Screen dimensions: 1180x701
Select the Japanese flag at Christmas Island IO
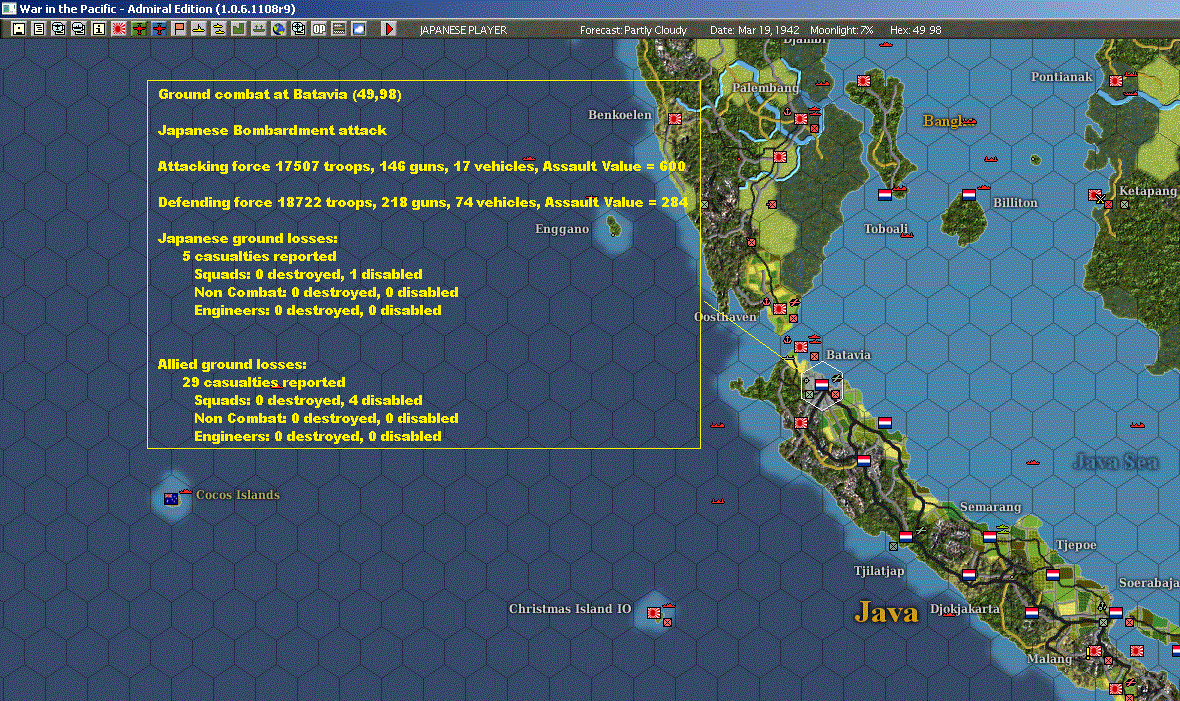[x=654, y=613]
